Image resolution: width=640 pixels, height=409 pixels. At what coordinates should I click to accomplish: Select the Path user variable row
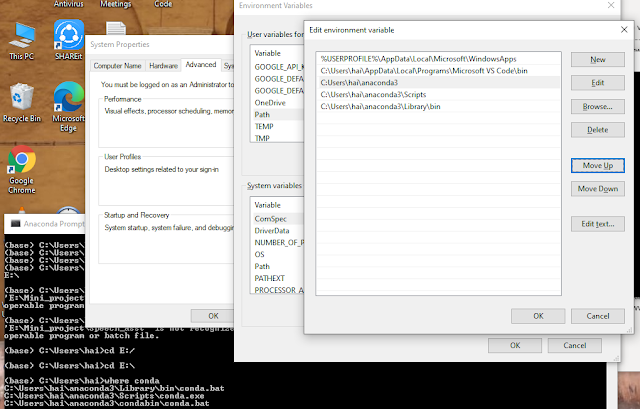pos(278,114)
